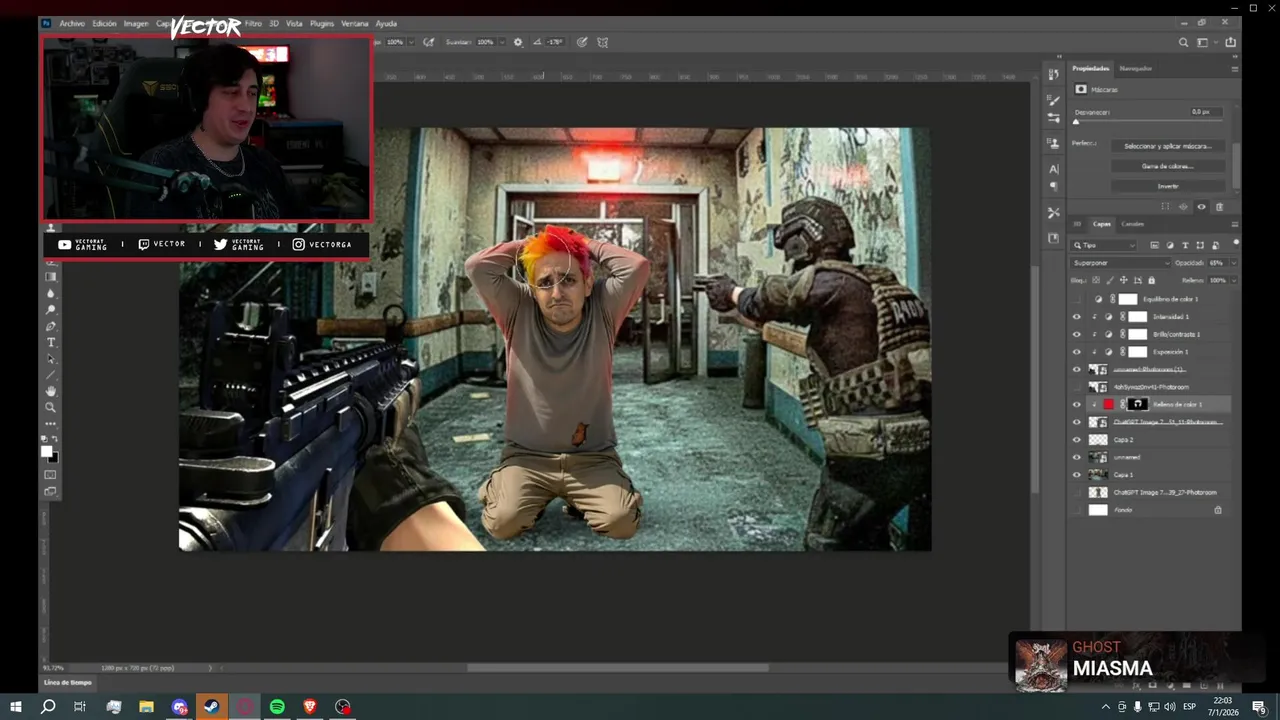
Task: Delete mask trash icon in Properties
Action: coord(1219,207)
